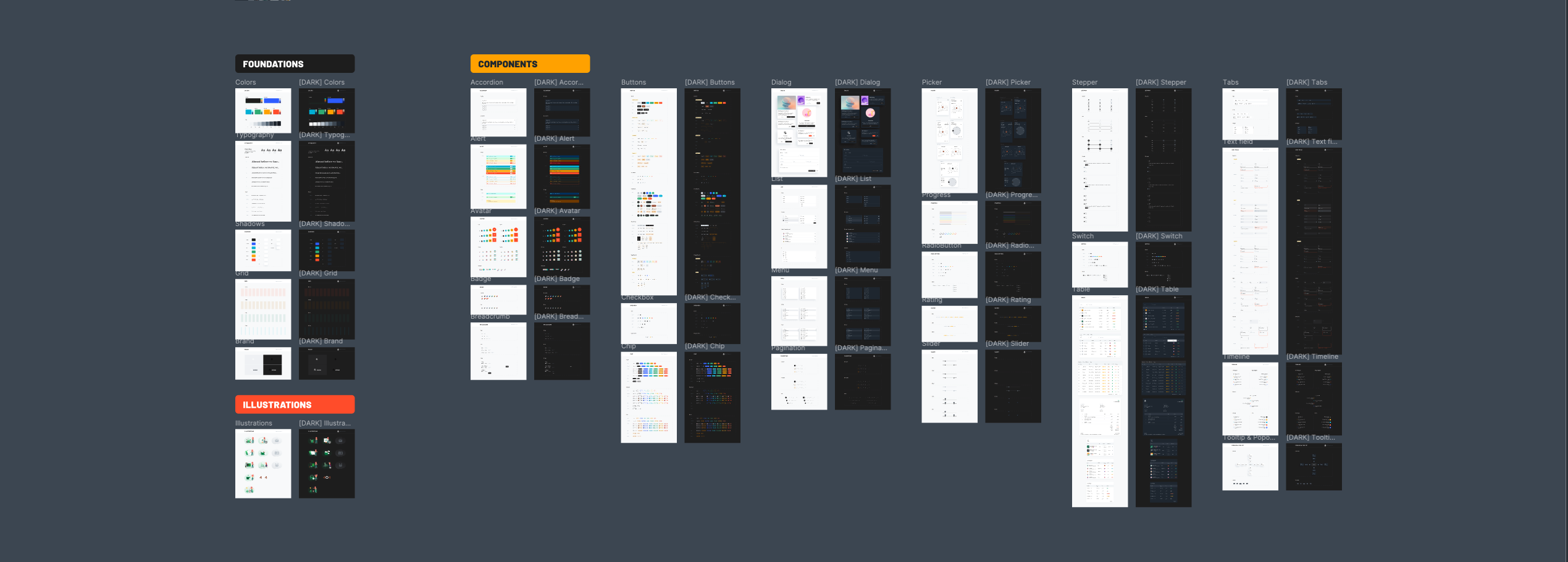
Task: Select the light Text field frame thumbnail
Action: point(1250,250)
